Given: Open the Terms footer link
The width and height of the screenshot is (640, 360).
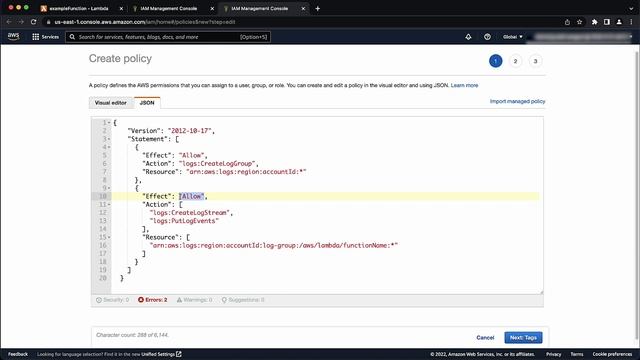Looking at the screenshot, I should (x=577, y=354).
